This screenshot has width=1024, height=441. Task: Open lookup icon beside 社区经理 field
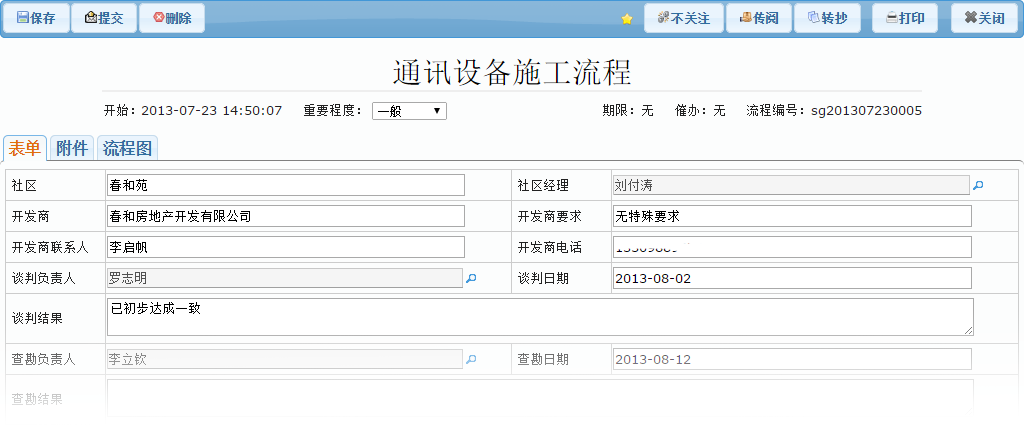click(x=978, y=185)
